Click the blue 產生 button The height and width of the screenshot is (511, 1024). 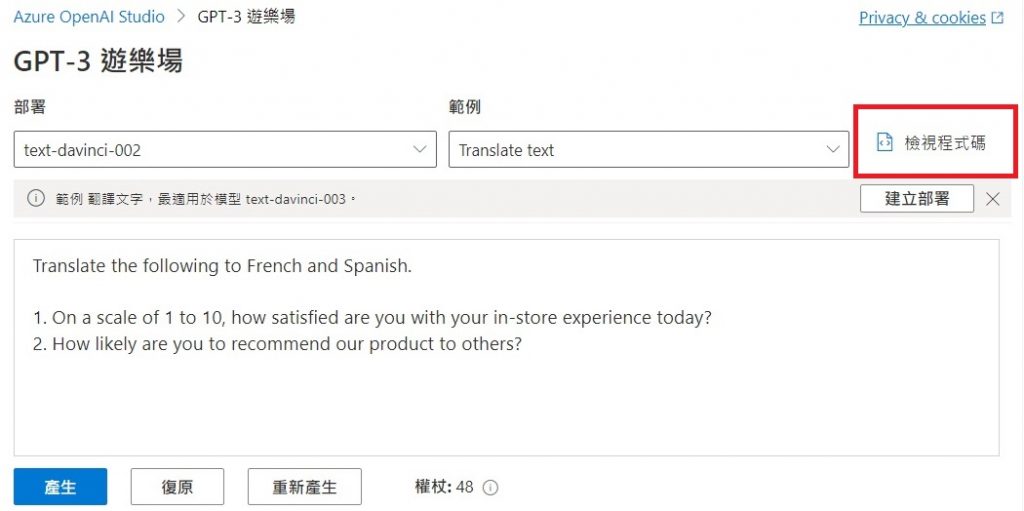[x=60, y=487]
